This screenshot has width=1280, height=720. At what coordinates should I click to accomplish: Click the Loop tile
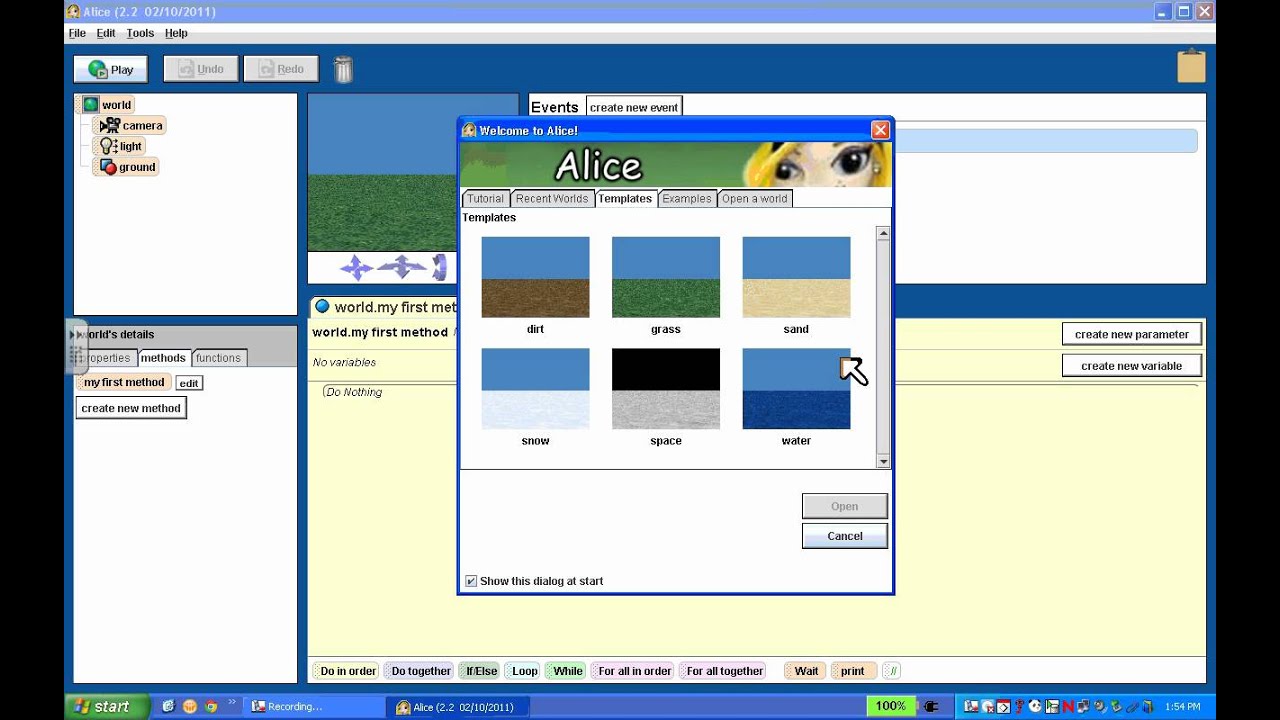point(525,671)
